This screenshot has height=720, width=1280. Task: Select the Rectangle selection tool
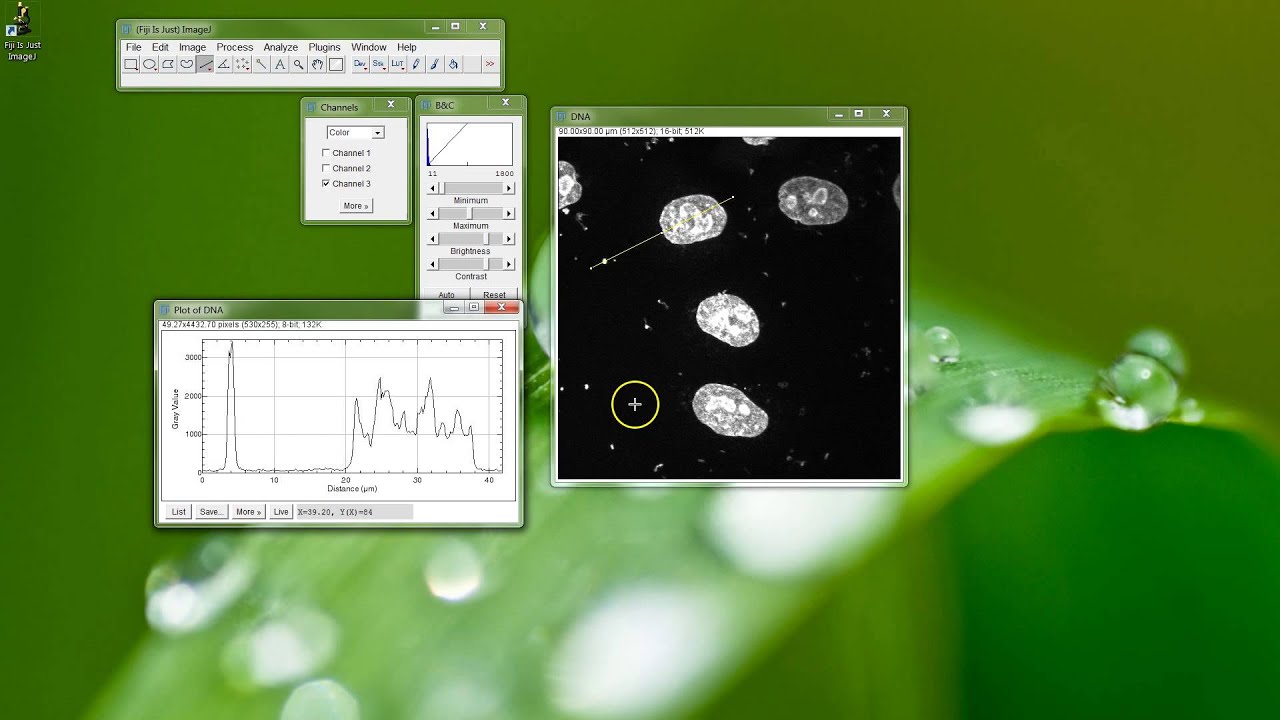pos(131,64)
